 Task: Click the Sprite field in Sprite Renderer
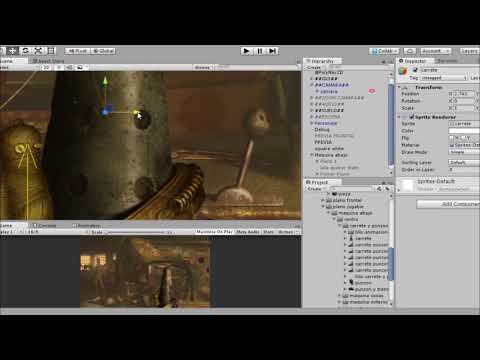click(465, 124)
